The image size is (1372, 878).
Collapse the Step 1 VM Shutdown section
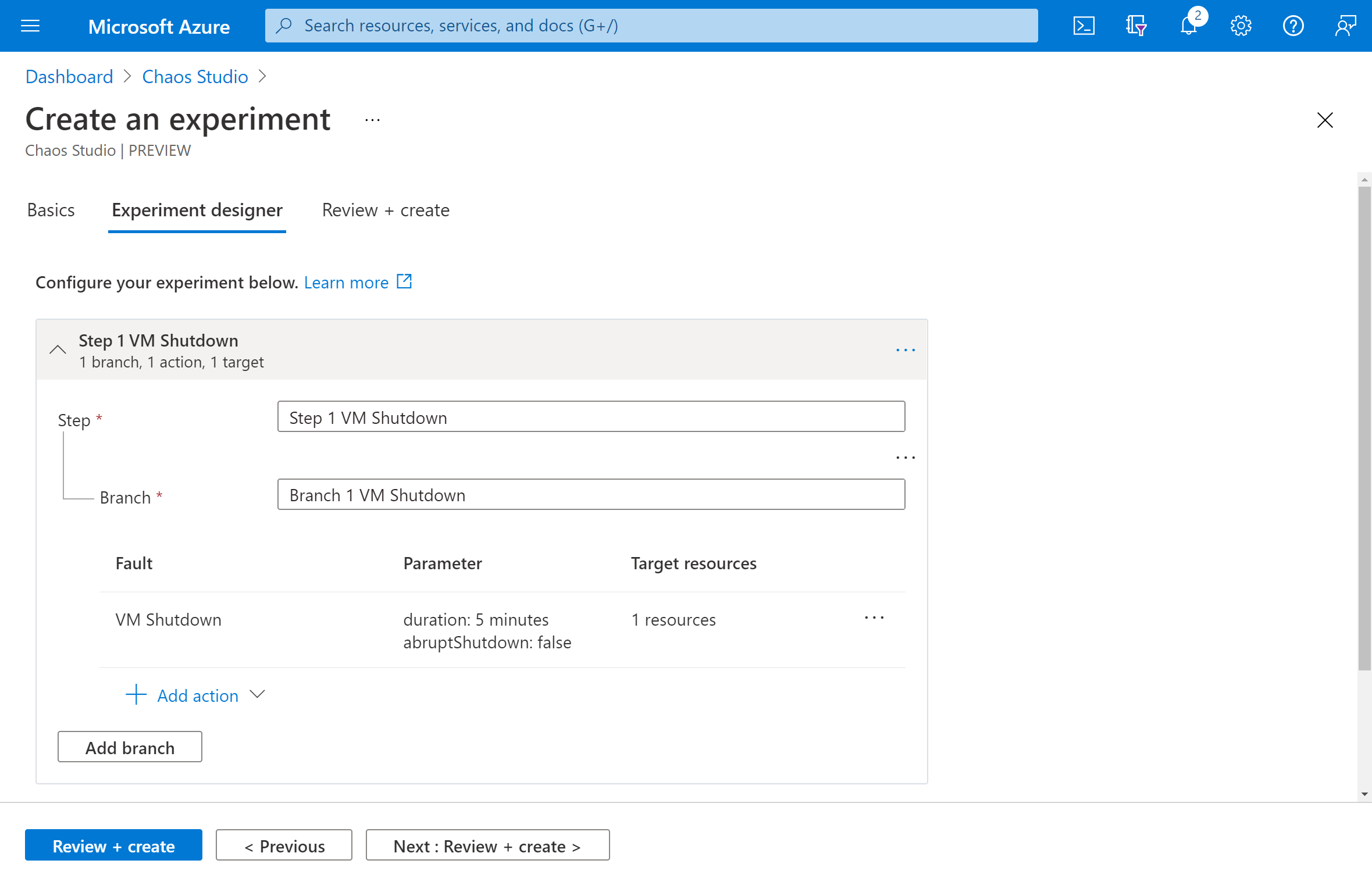[58, 349]
